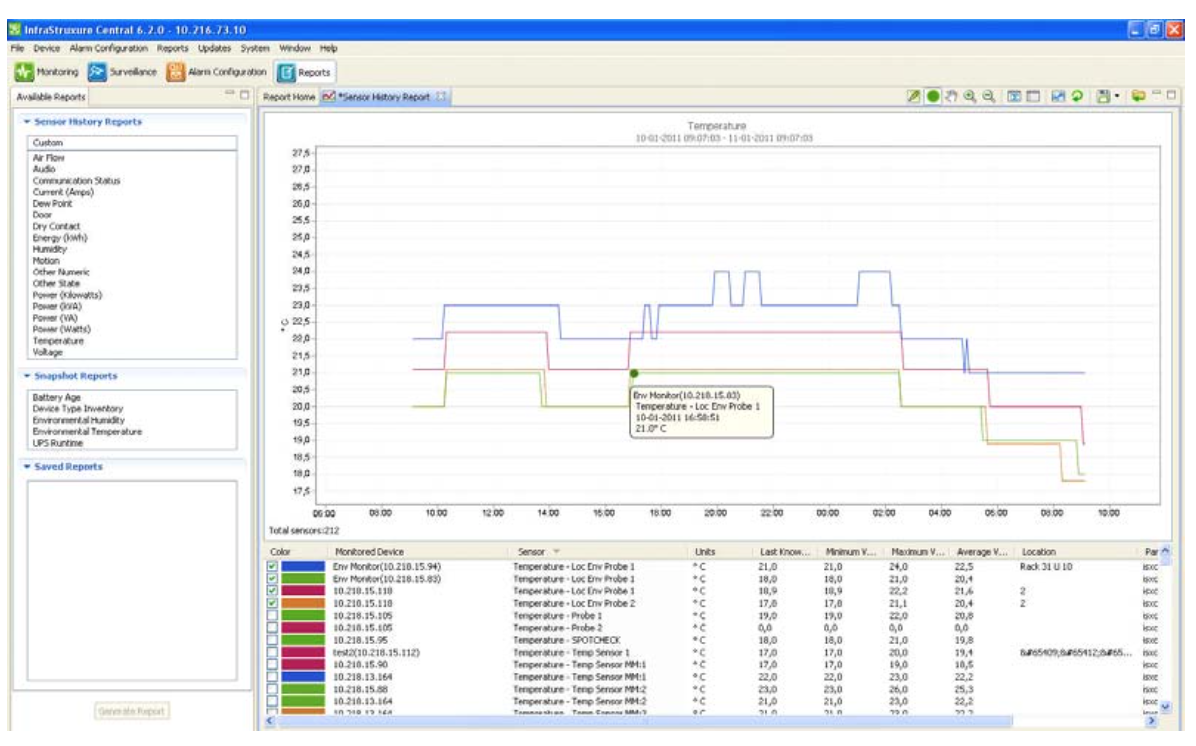Image resolution: width=1196 pixels, height=746 pixels.
Task: Open the Alarm Configuration menu in menu bar
Action: point(110,48)
